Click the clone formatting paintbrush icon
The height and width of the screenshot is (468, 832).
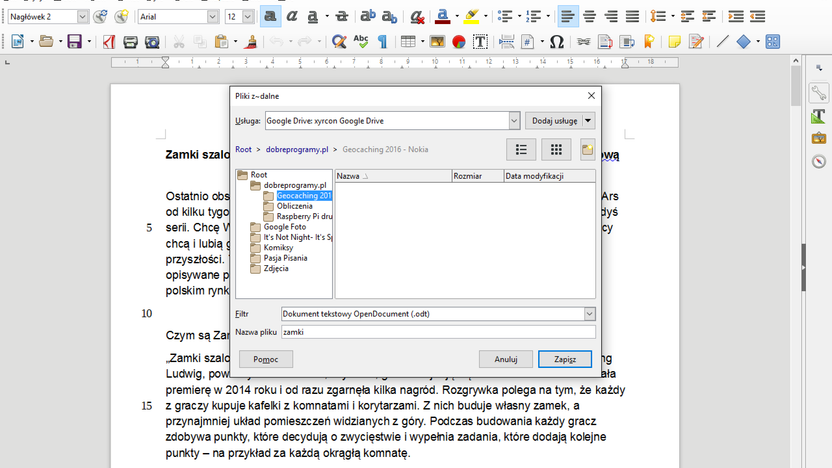coord(252,41)
